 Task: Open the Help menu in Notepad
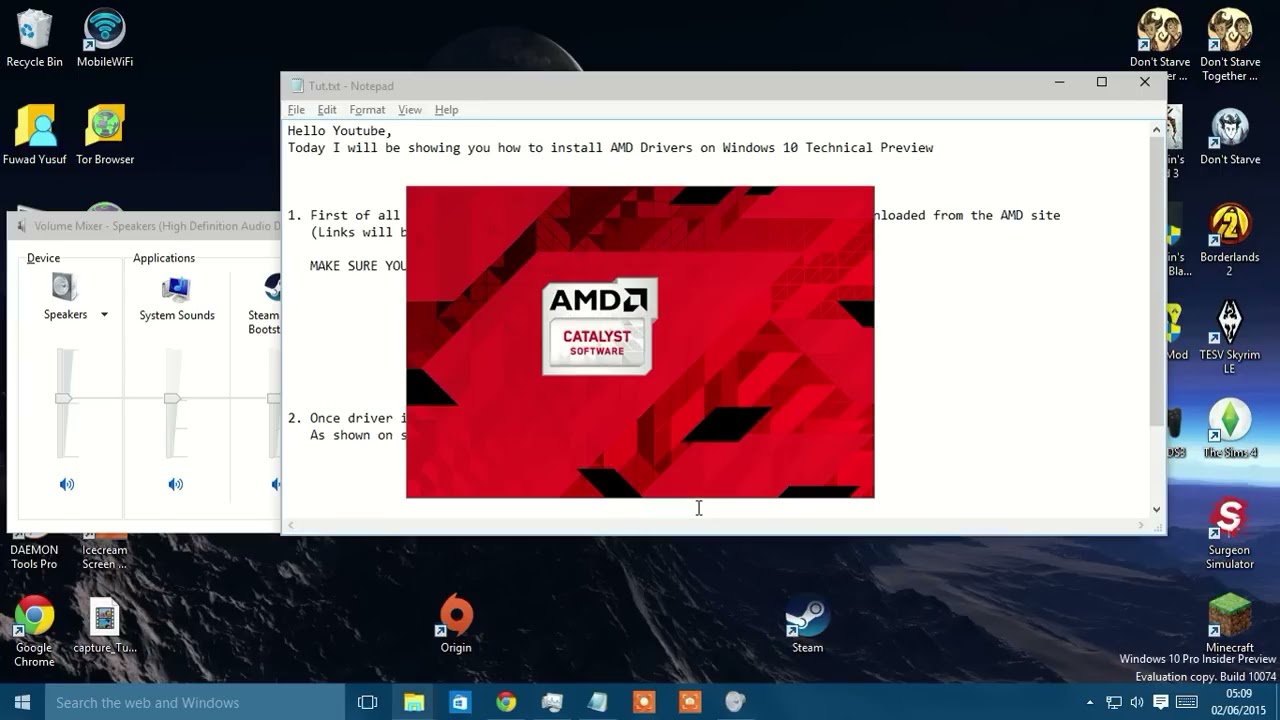446,110
